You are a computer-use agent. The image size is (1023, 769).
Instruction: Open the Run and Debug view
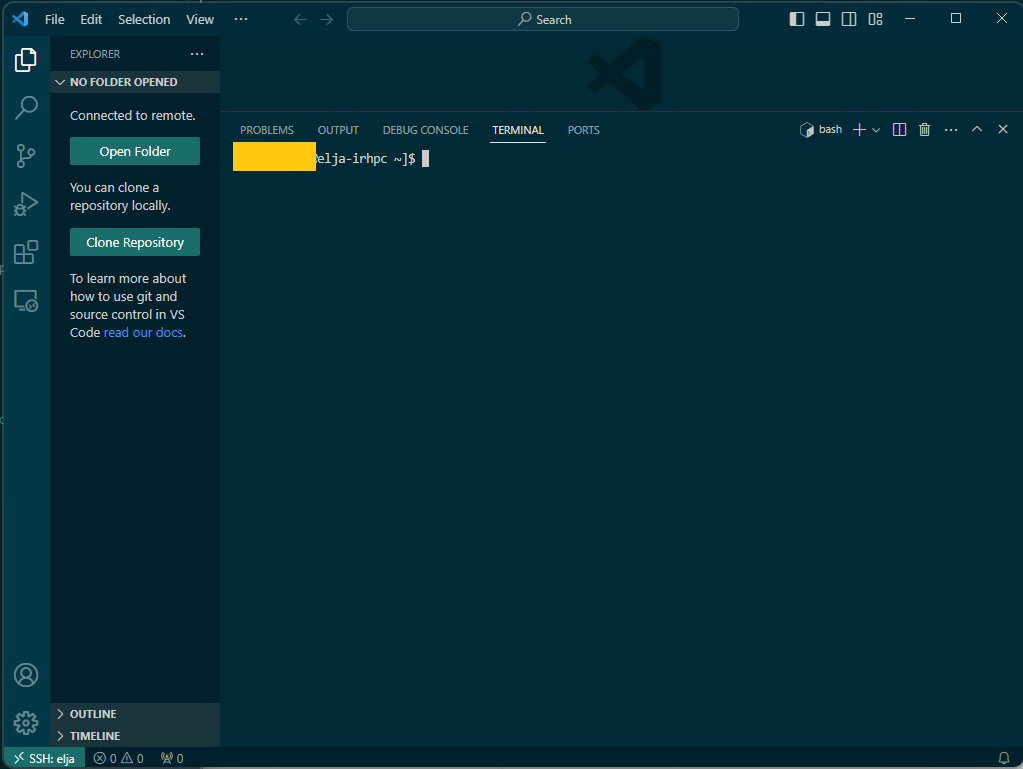coord(25,203)
